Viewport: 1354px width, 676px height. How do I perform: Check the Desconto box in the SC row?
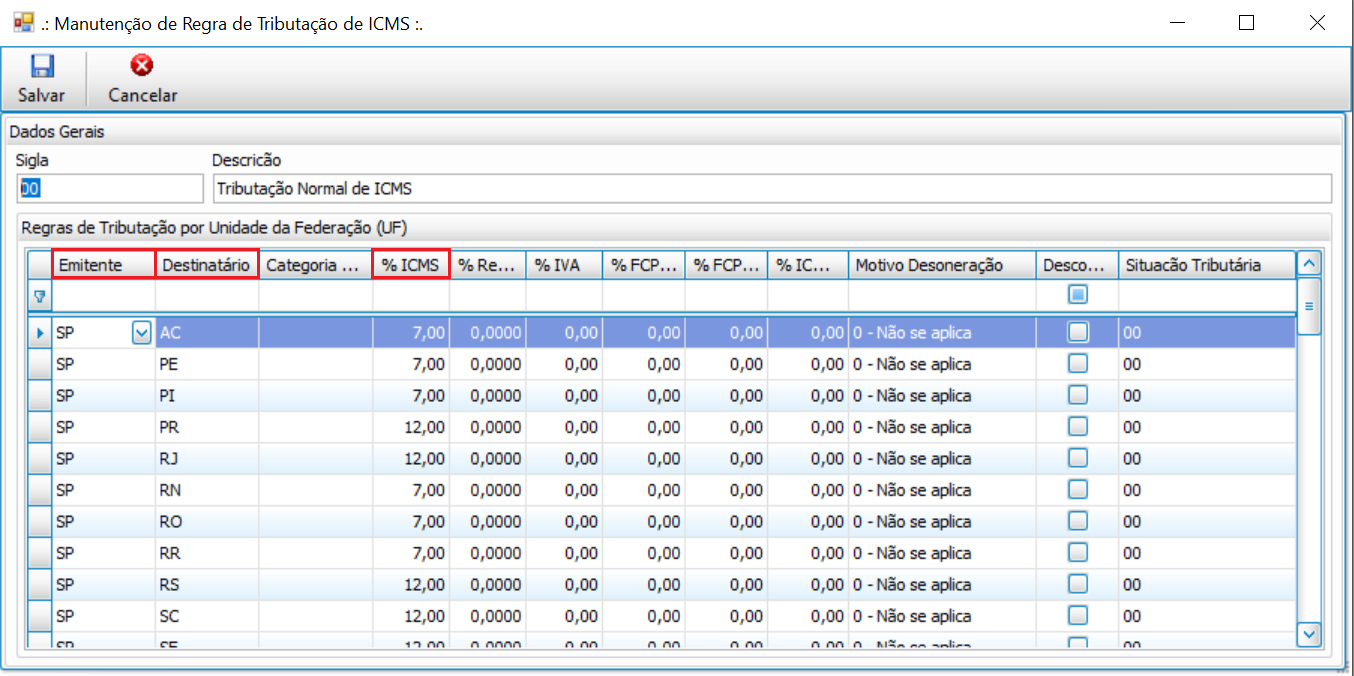click(1078, 616)
